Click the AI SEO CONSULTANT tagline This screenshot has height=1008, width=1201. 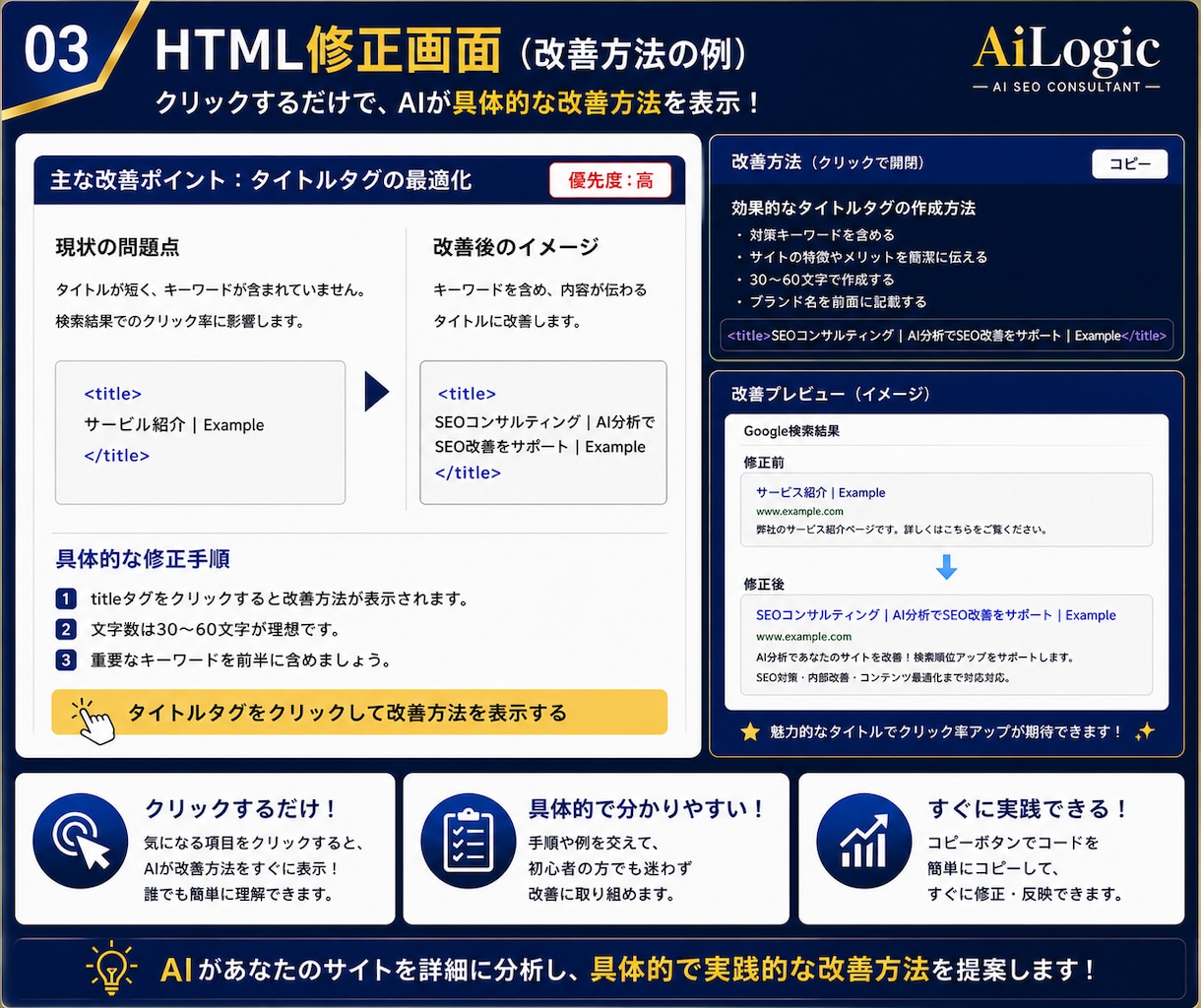[1066, 87]
